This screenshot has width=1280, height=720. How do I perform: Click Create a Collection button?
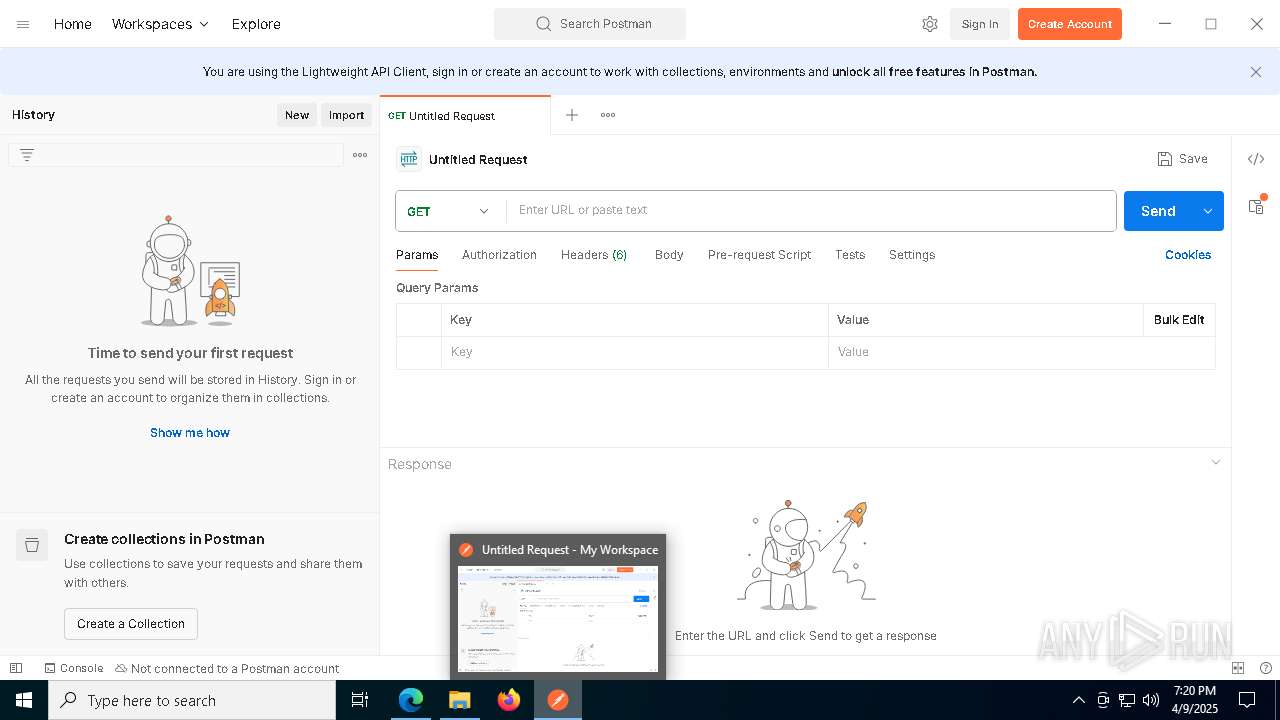[131, 624]
